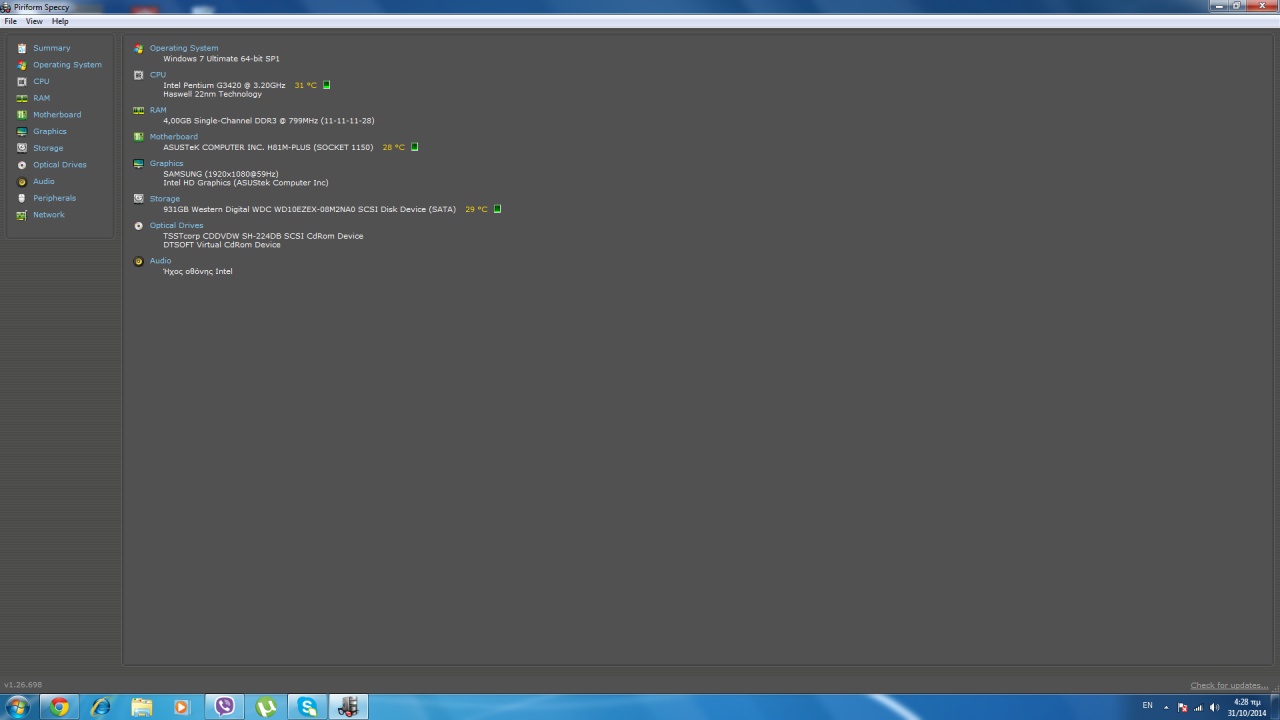Viewport: 1280px width, 720px height.
Task: Open Optical Drives in sidebar
Action: pos(60,165)
